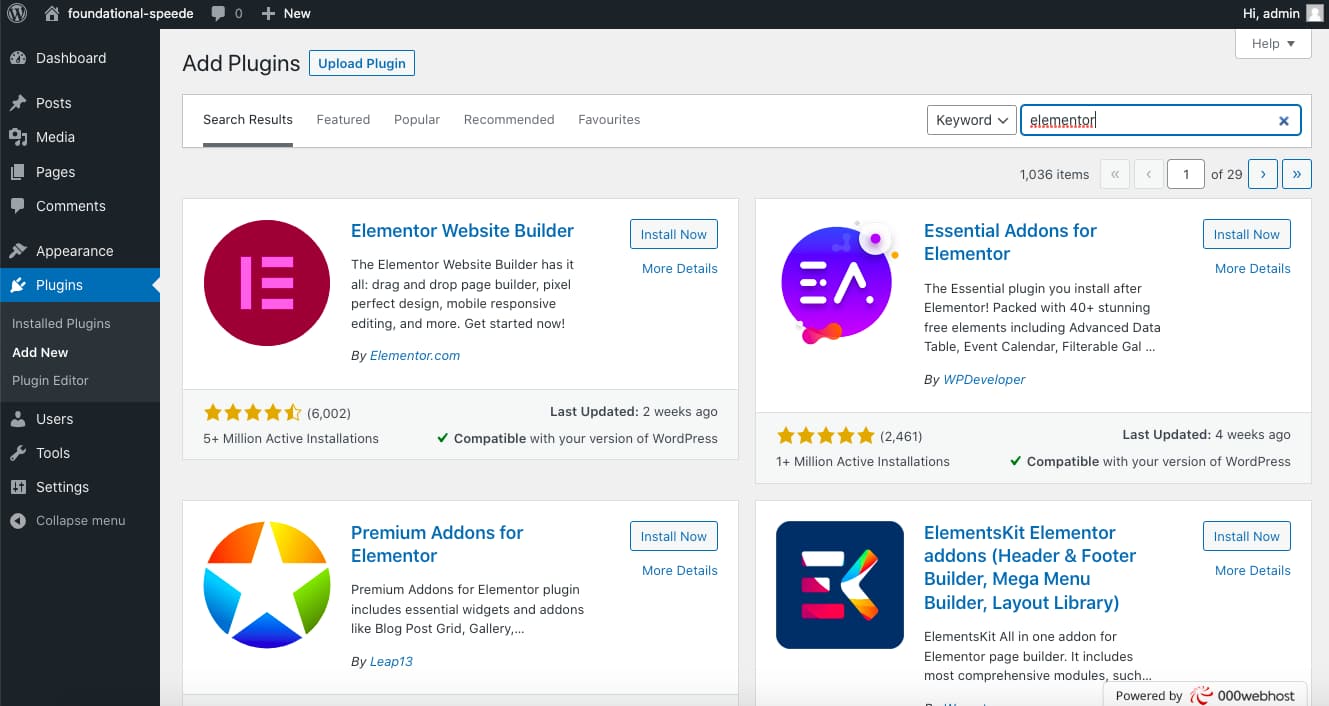Switch to the Popular plugins tab

[416, 119]
